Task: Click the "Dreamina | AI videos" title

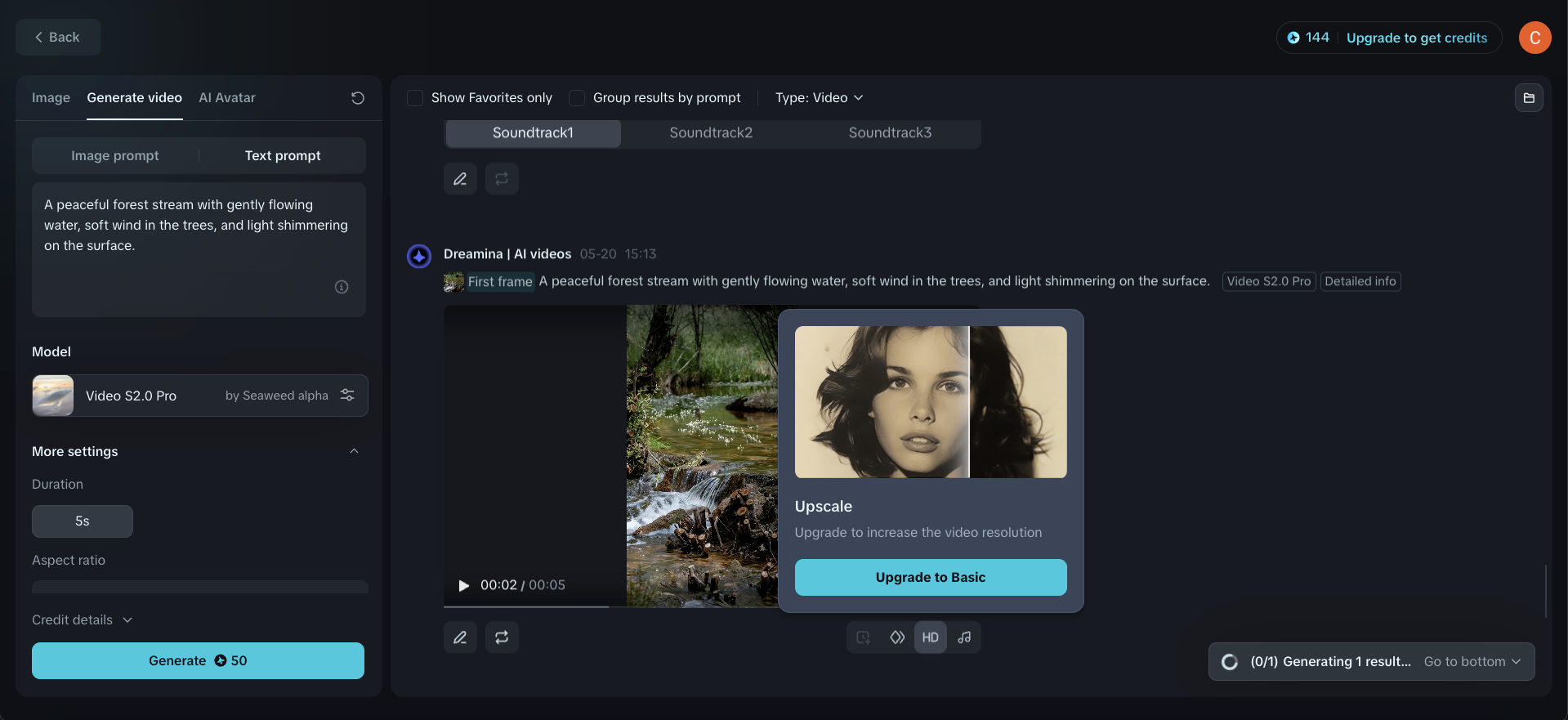Action: 507,254
